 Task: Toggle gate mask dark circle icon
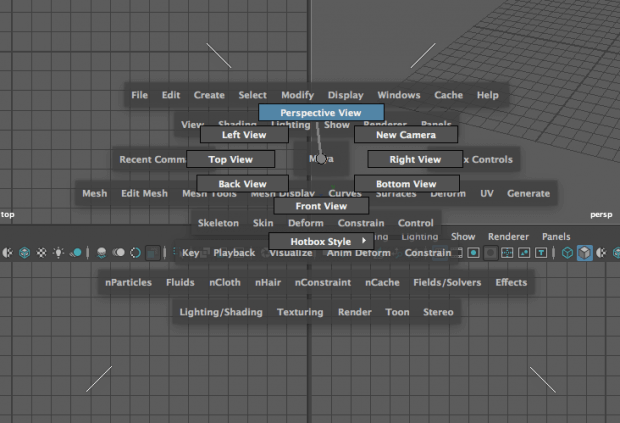pyautogui.click(x=490, y=252)
